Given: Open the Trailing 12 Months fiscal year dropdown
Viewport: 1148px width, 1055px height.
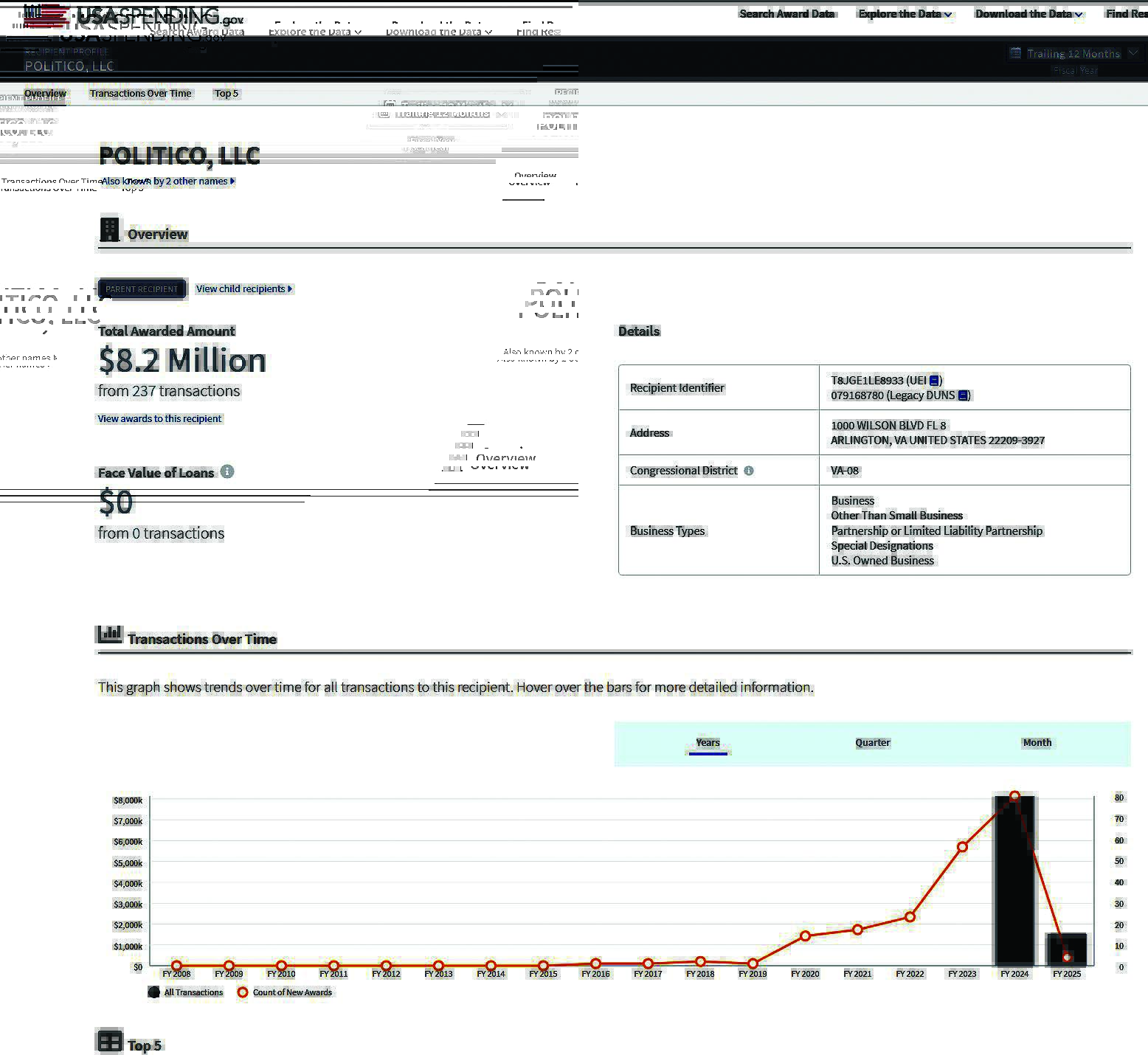Looking at the screenshot, I should 1073,54.
